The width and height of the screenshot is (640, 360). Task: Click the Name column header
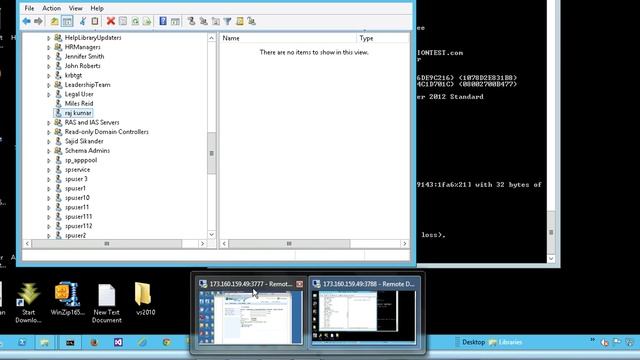288,38
